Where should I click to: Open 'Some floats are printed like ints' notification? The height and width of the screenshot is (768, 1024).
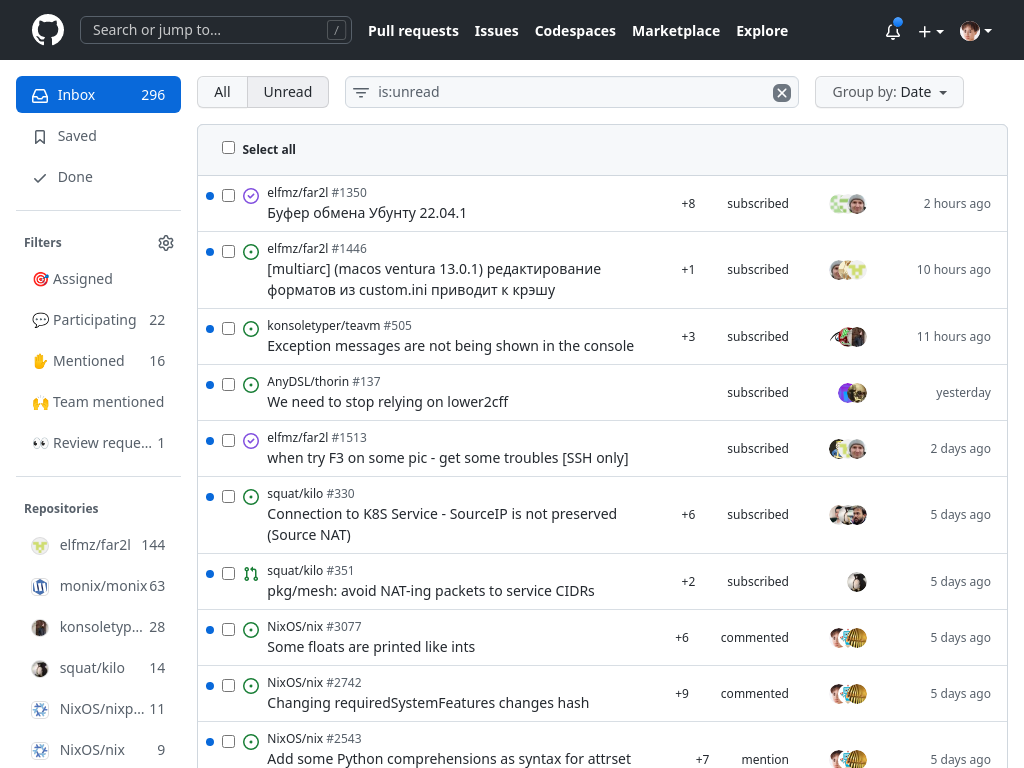pos(371,647)
